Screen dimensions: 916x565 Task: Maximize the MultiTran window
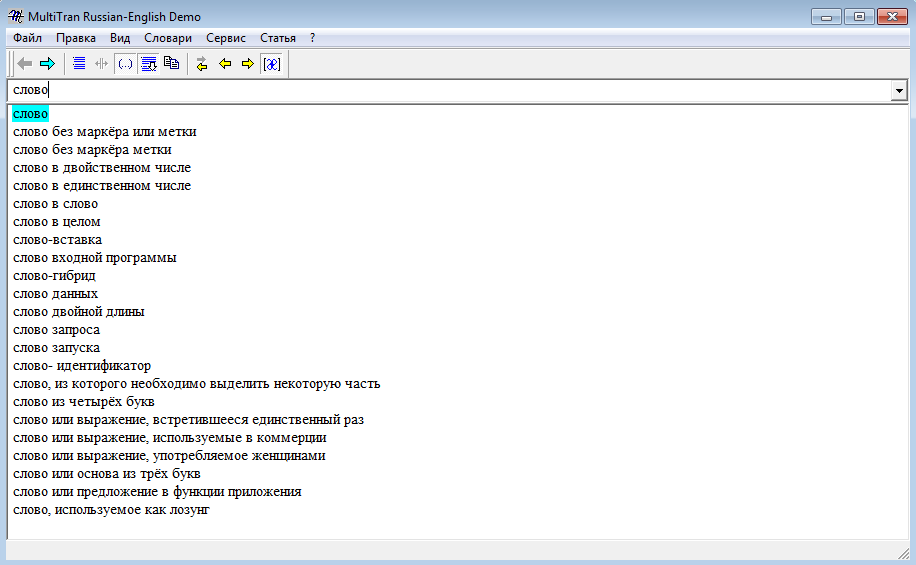pyautogui.click(x=859, y=16)
